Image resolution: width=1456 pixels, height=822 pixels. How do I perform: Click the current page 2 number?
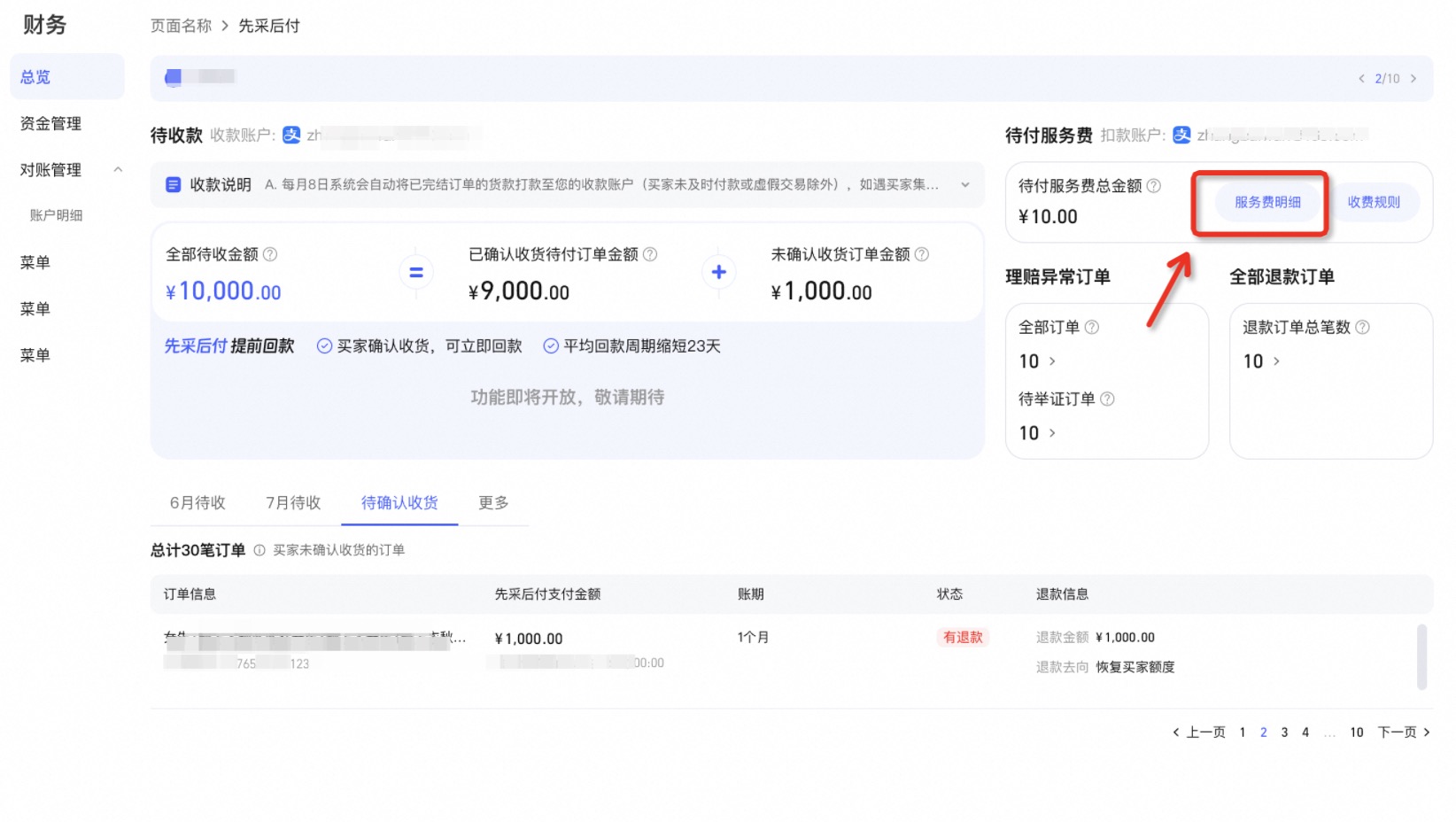(x=1264, y=732)
